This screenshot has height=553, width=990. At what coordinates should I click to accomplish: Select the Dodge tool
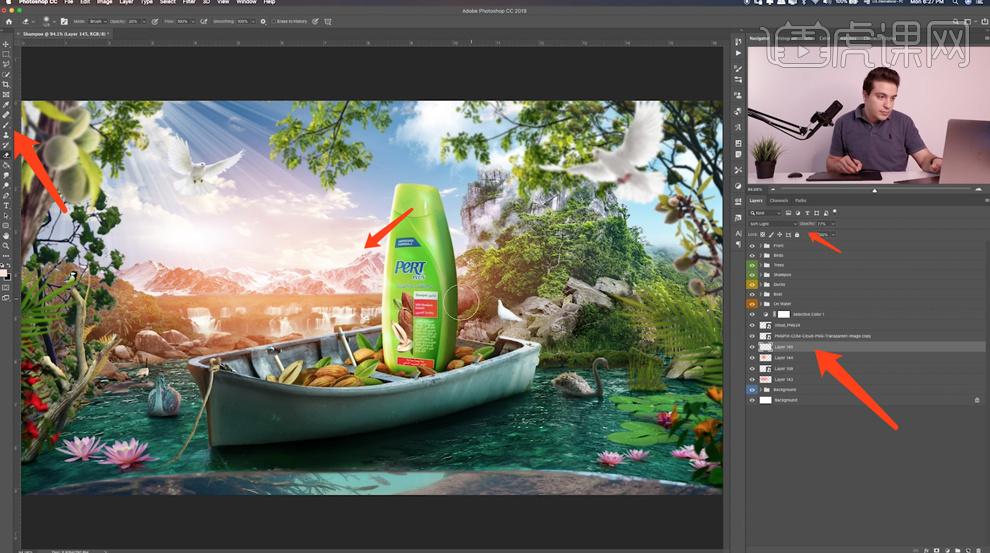point(6,186)
